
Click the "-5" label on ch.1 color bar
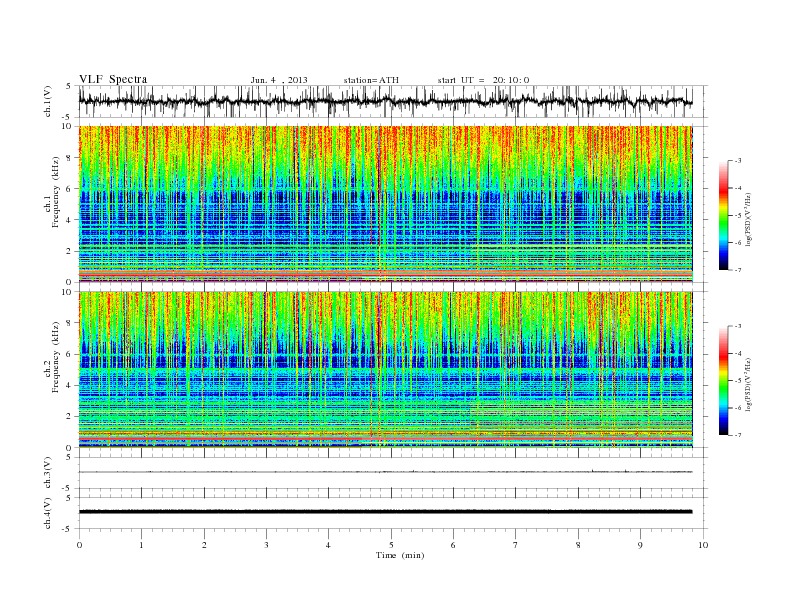tap(738, 216)
